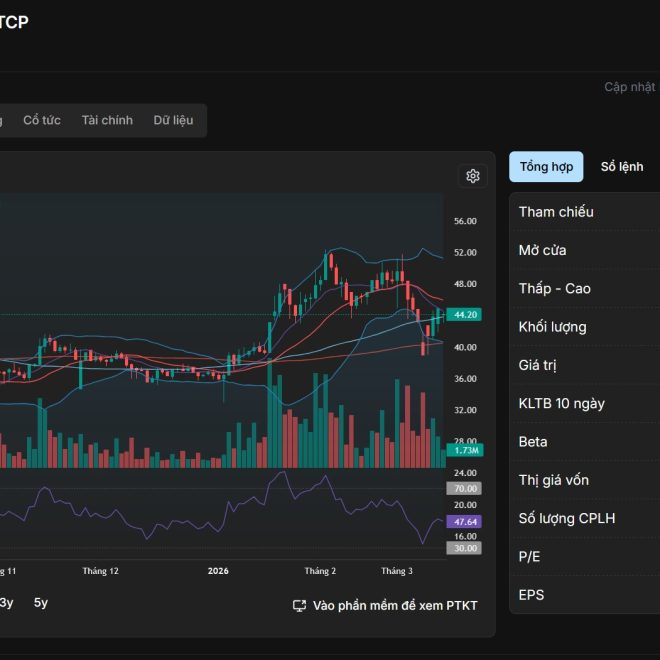Open the Cổ tức tab

[42, 120]
